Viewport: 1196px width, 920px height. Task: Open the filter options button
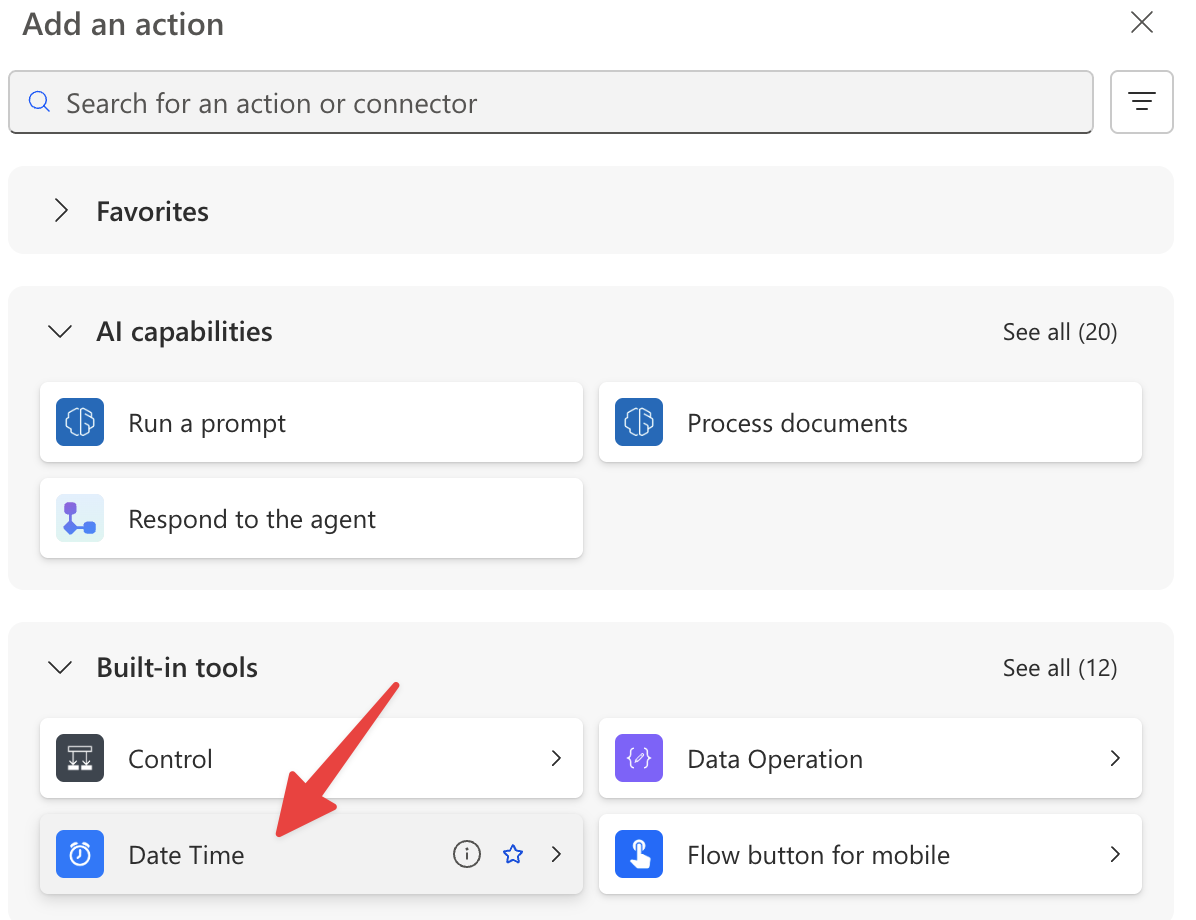[1142, 102]
